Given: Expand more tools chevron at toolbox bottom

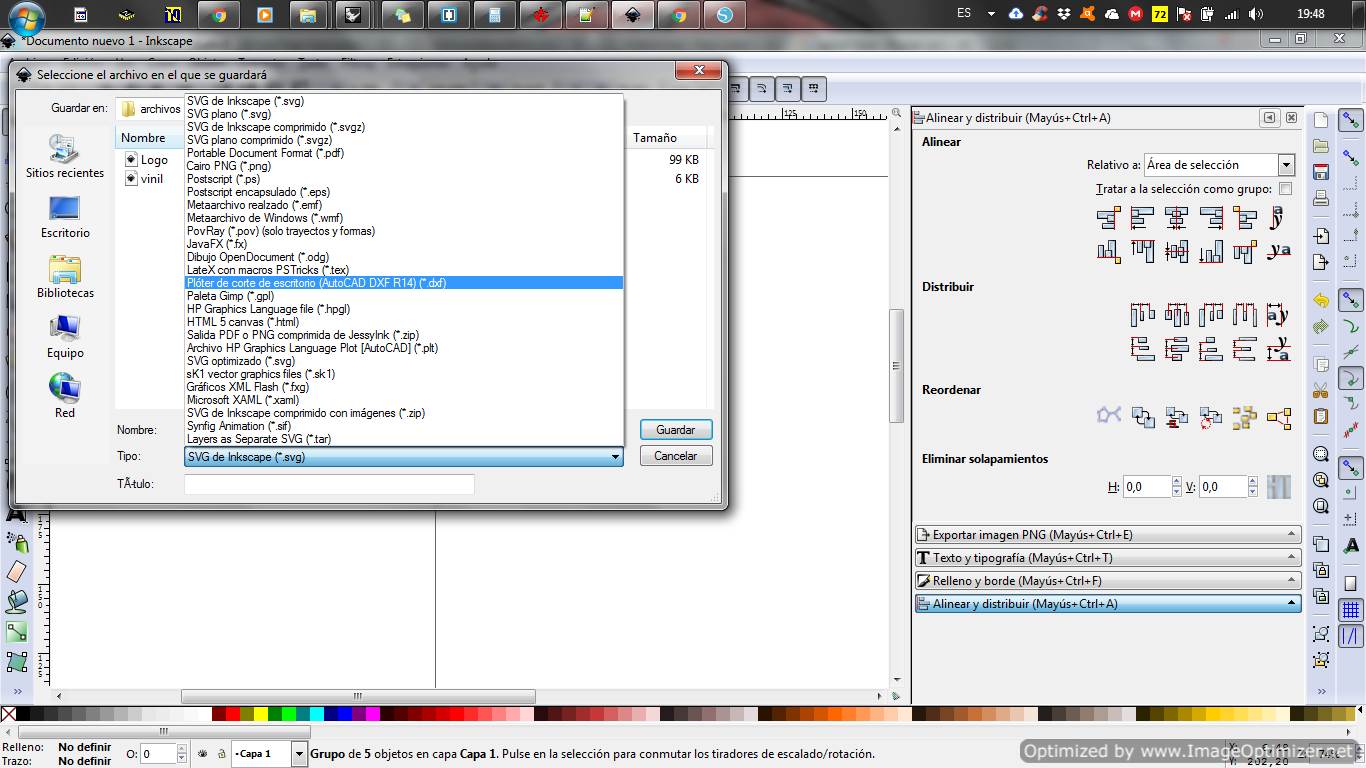Looking at the screenshot, I should [x=17, y=691].
